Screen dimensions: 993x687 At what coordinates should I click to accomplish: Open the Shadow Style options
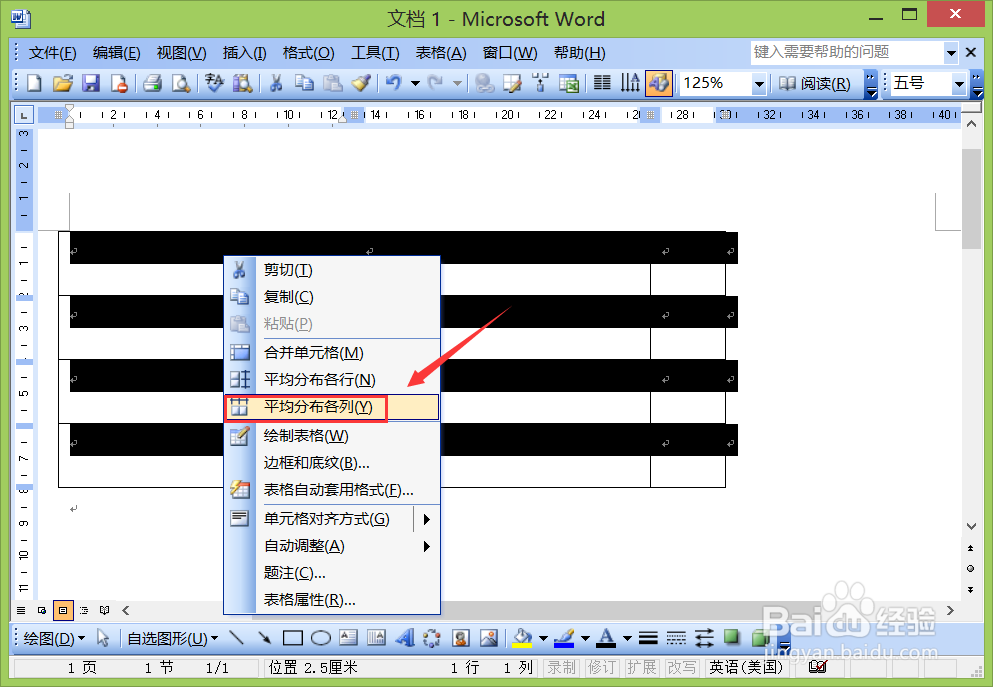click(x=732, y=638)
